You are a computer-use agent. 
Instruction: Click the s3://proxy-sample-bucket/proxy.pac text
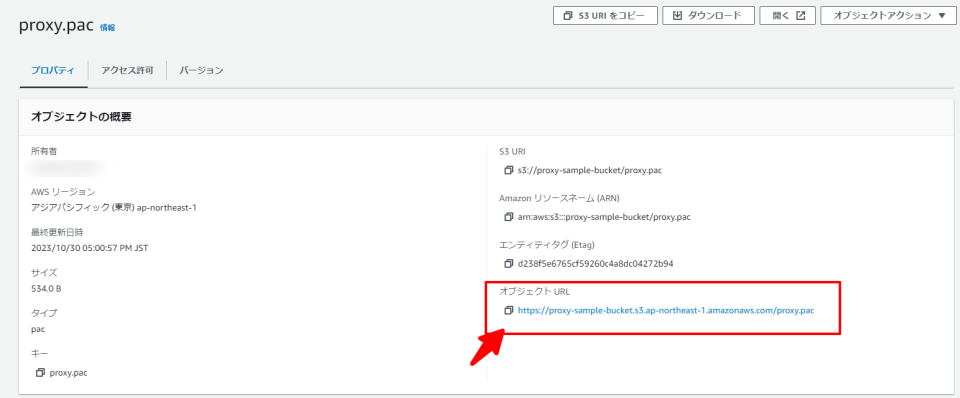point(590,170)
